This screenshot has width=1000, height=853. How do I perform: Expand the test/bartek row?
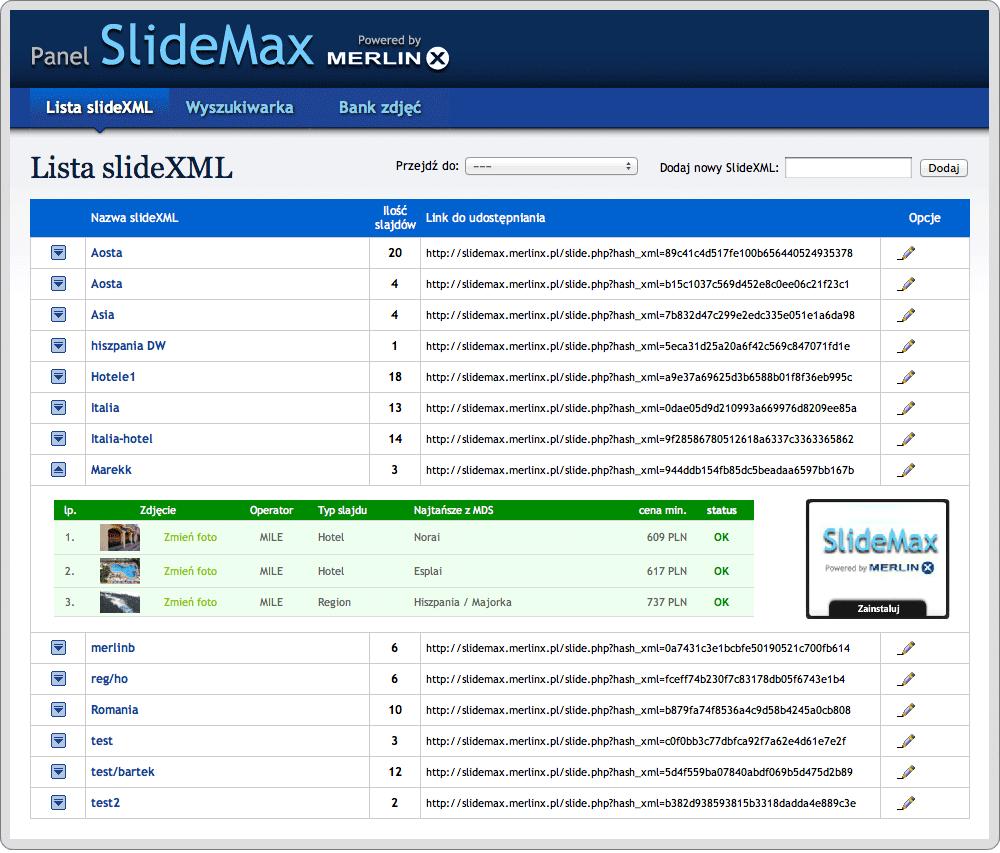(x=58, y=771)
